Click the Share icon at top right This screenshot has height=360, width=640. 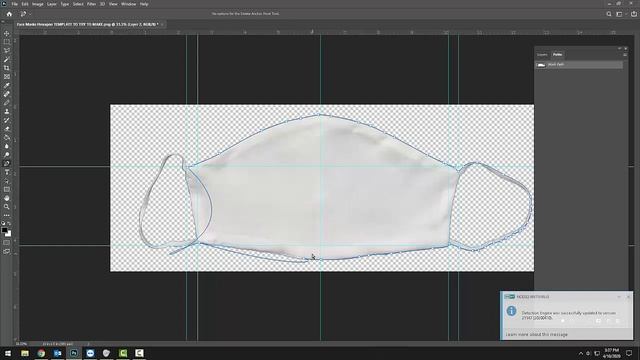(x=633, y=14)
